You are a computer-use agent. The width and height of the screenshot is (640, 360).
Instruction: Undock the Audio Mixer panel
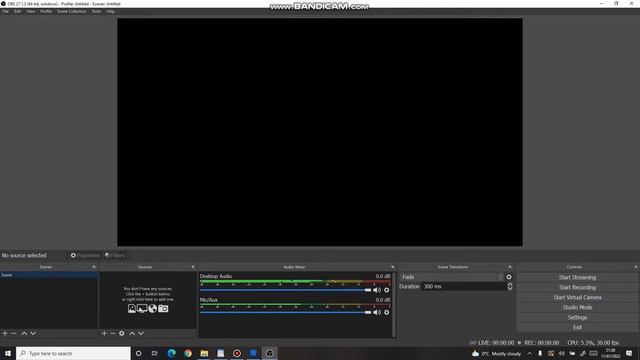click(393, 267)
